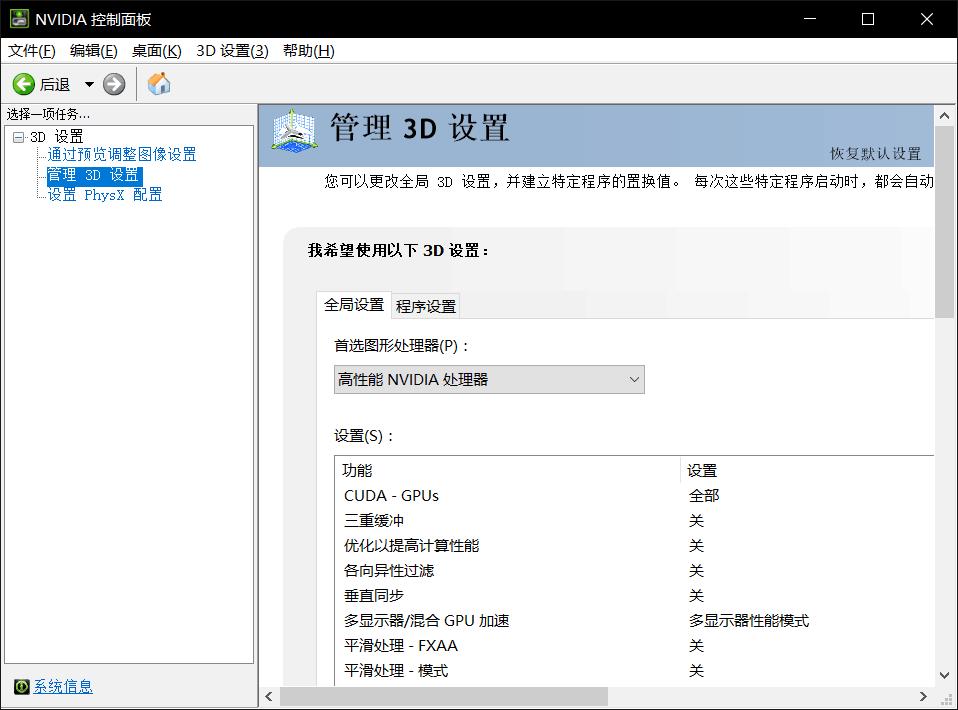Select the CUDA - GPUs setting row

click(500, 495)
